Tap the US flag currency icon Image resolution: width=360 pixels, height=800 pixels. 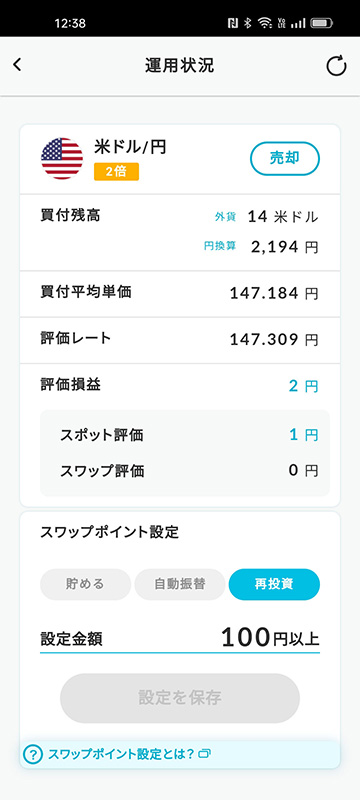[x=62, y=158]
